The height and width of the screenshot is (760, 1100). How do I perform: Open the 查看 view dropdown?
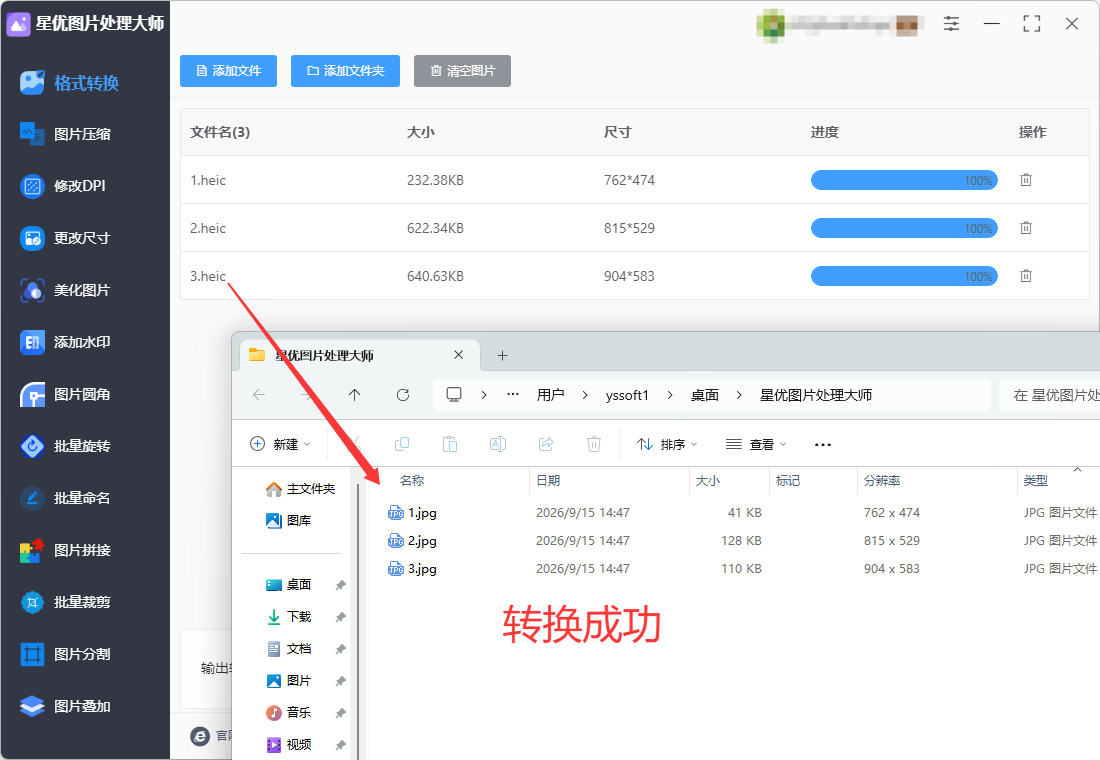click(756, 444)
